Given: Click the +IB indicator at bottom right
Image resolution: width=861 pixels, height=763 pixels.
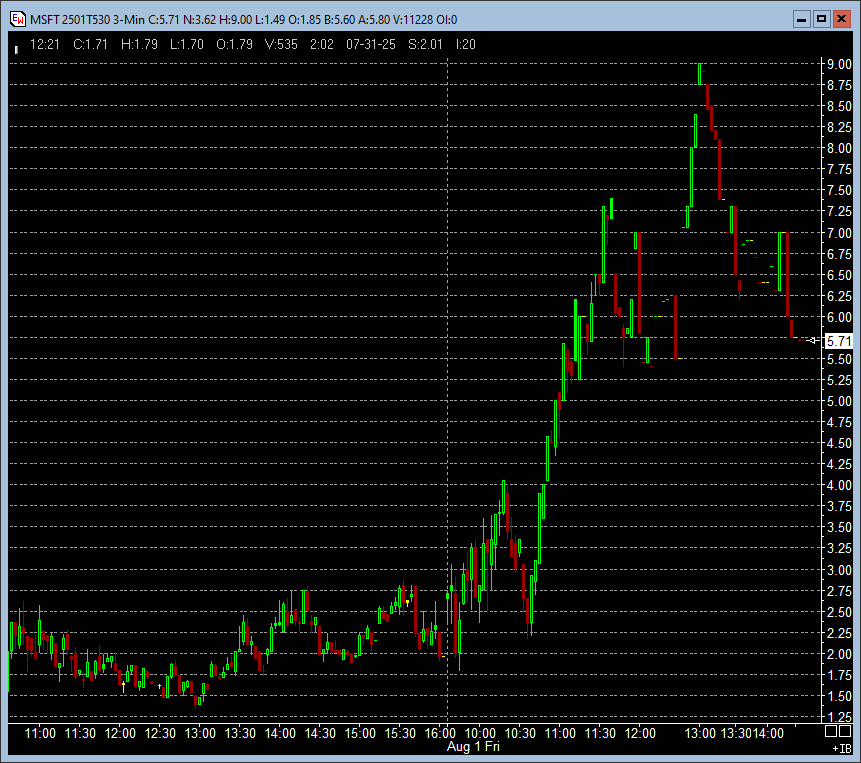Looking at the screenshot, I should click(x=842, y=748).
